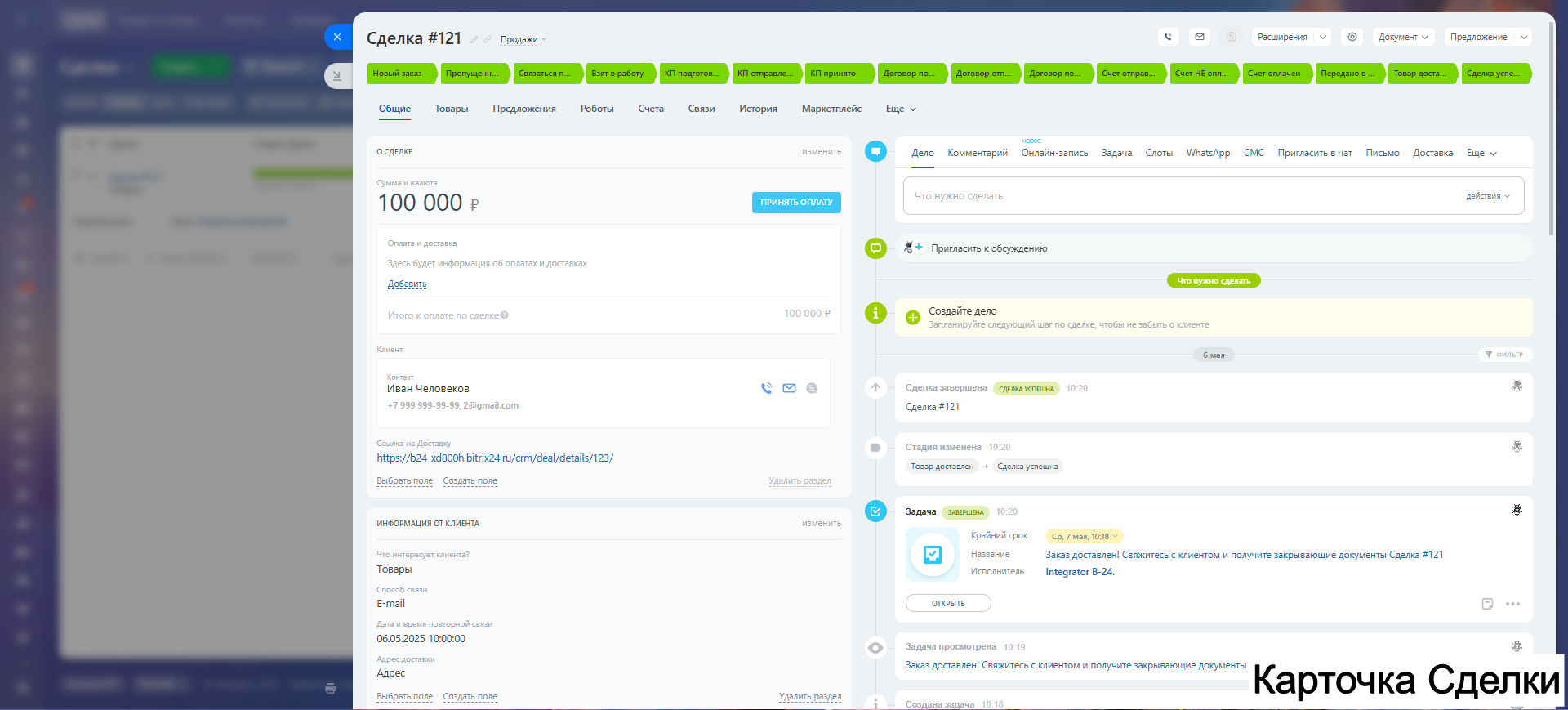
Task: Click the envelope email icon in deal header
Action: (1199, 37)
